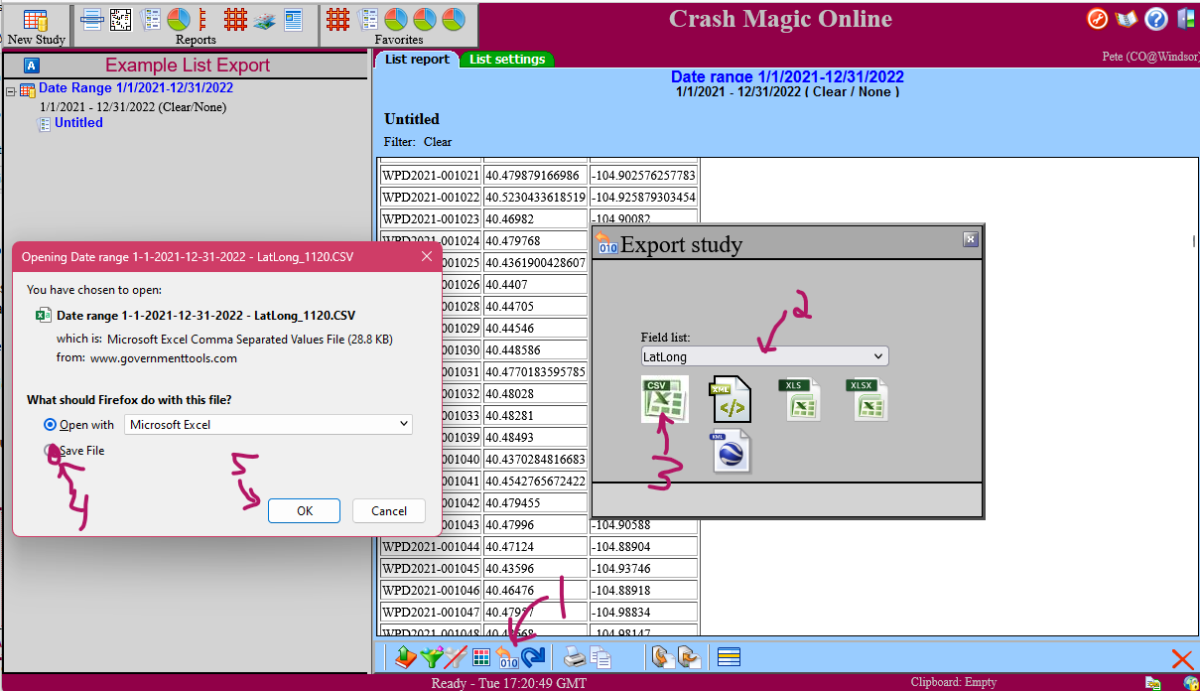Click Cancel in the download dialog

tap(388, 510)
